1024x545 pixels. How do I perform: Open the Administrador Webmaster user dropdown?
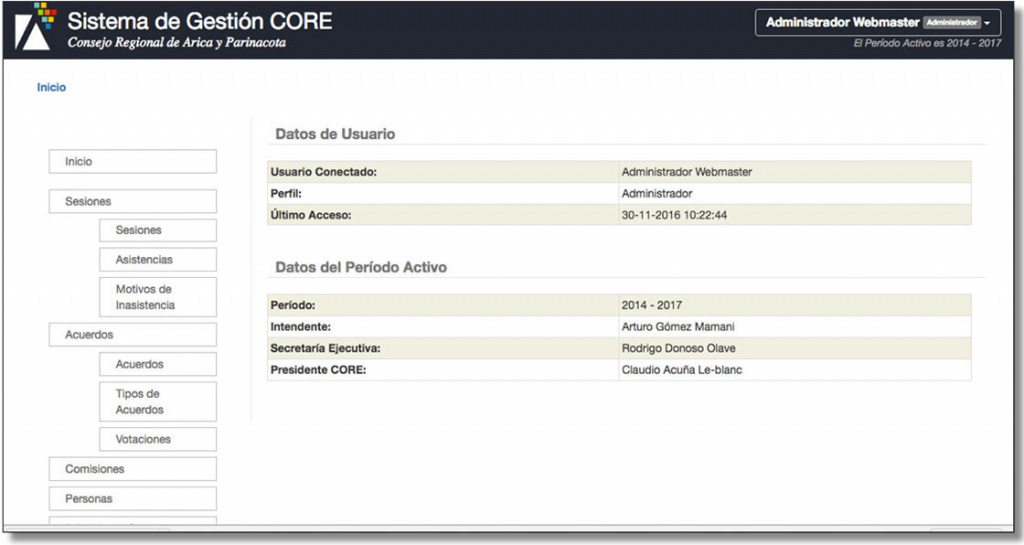(x=877, y=23)
